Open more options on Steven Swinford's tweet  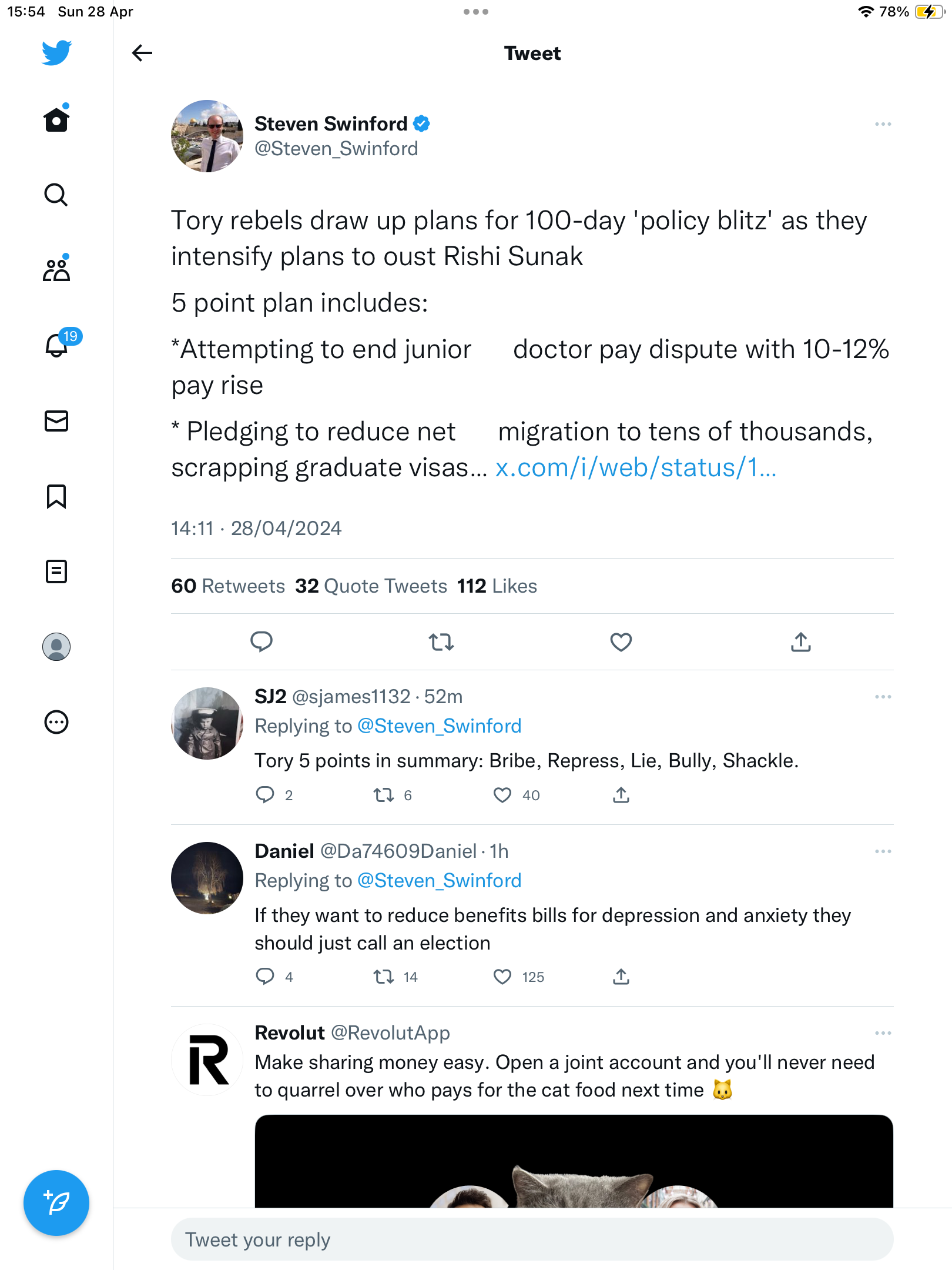(x=883, y=124)
